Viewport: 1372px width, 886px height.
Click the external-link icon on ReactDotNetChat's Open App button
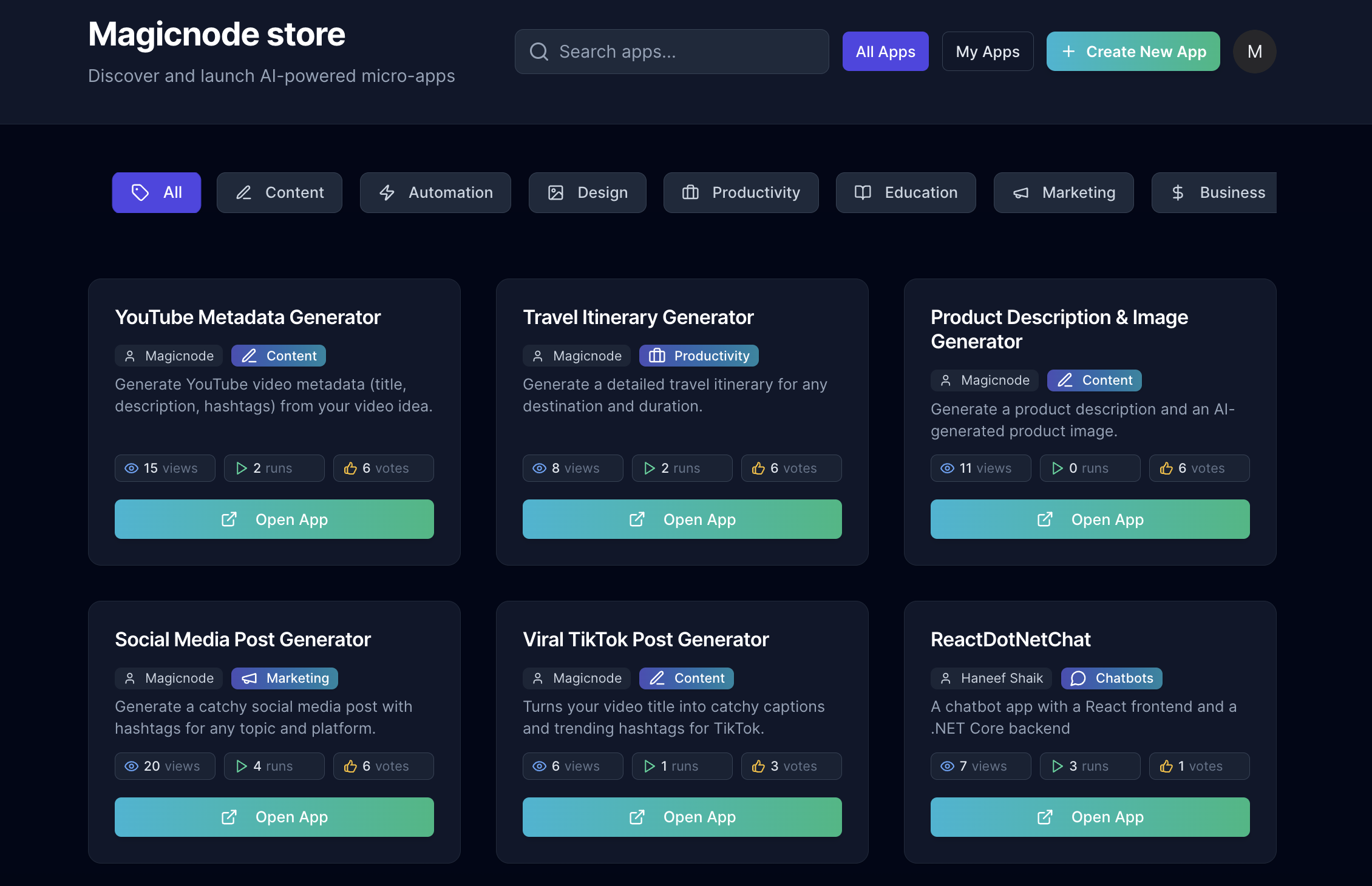(1044, 817)
